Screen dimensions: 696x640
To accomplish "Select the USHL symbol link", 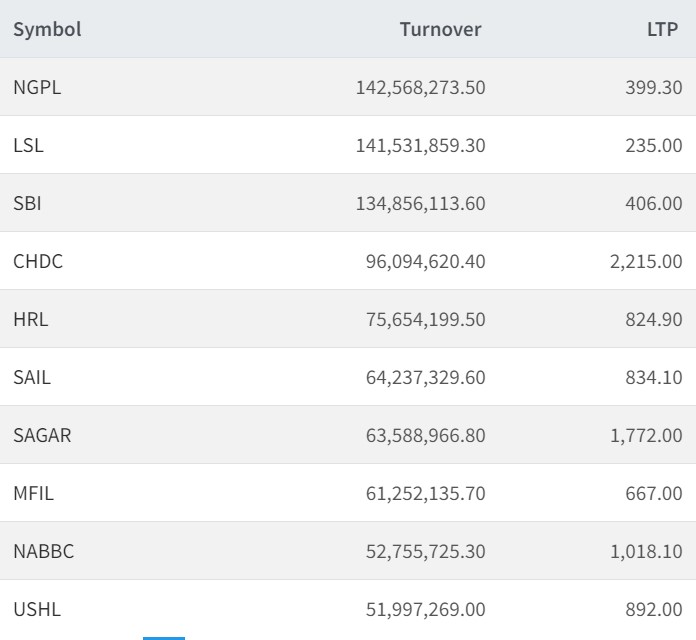I will click(35, 609).
